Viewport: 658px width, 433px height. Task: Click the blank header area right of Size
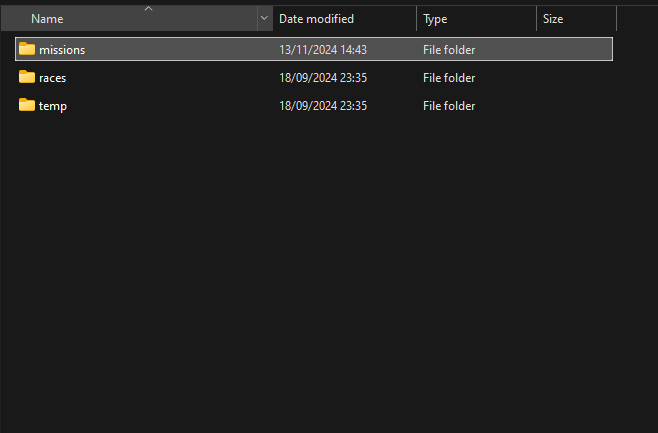636,19
